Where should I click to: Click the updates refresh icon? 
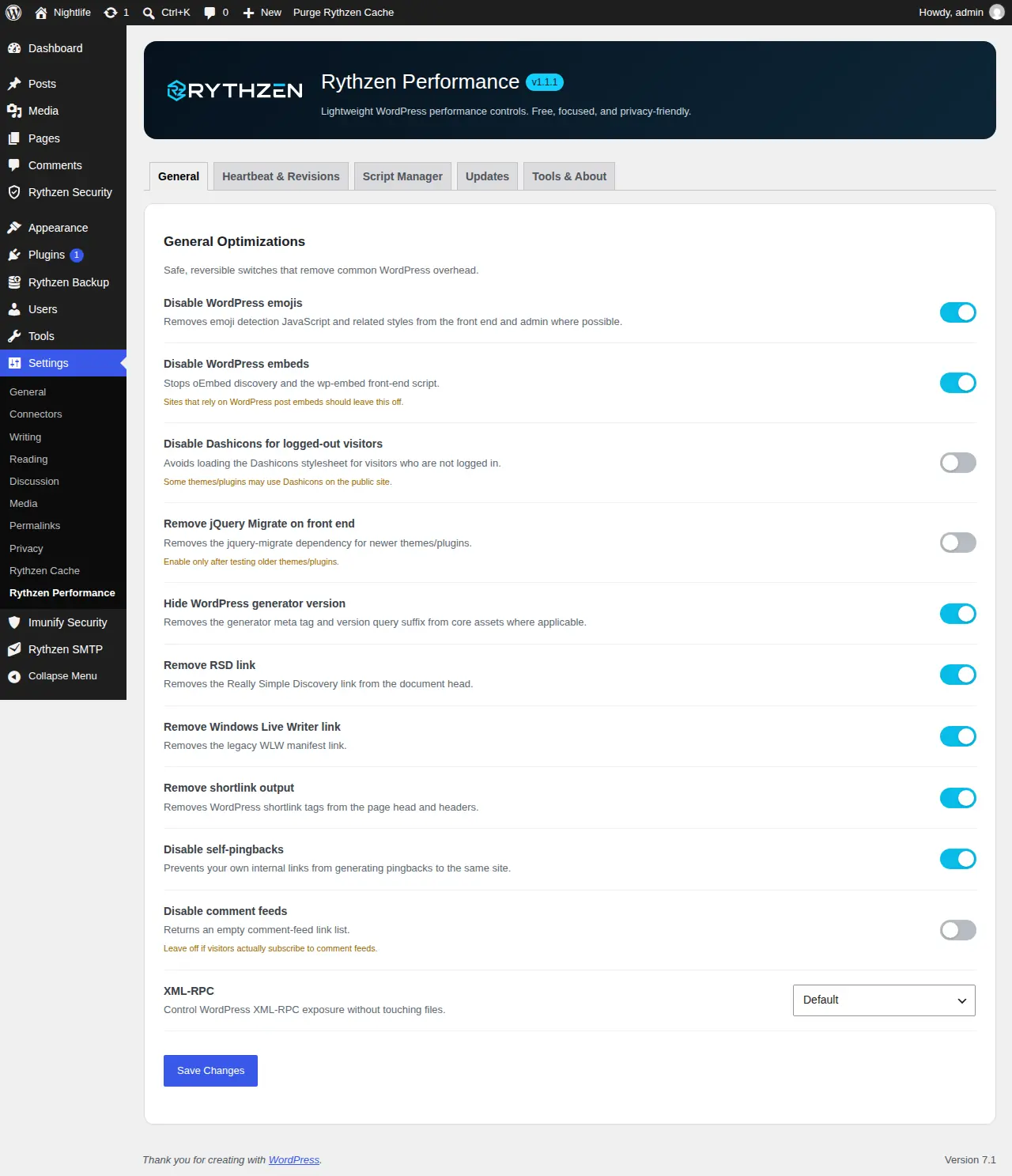click(111, 13)
